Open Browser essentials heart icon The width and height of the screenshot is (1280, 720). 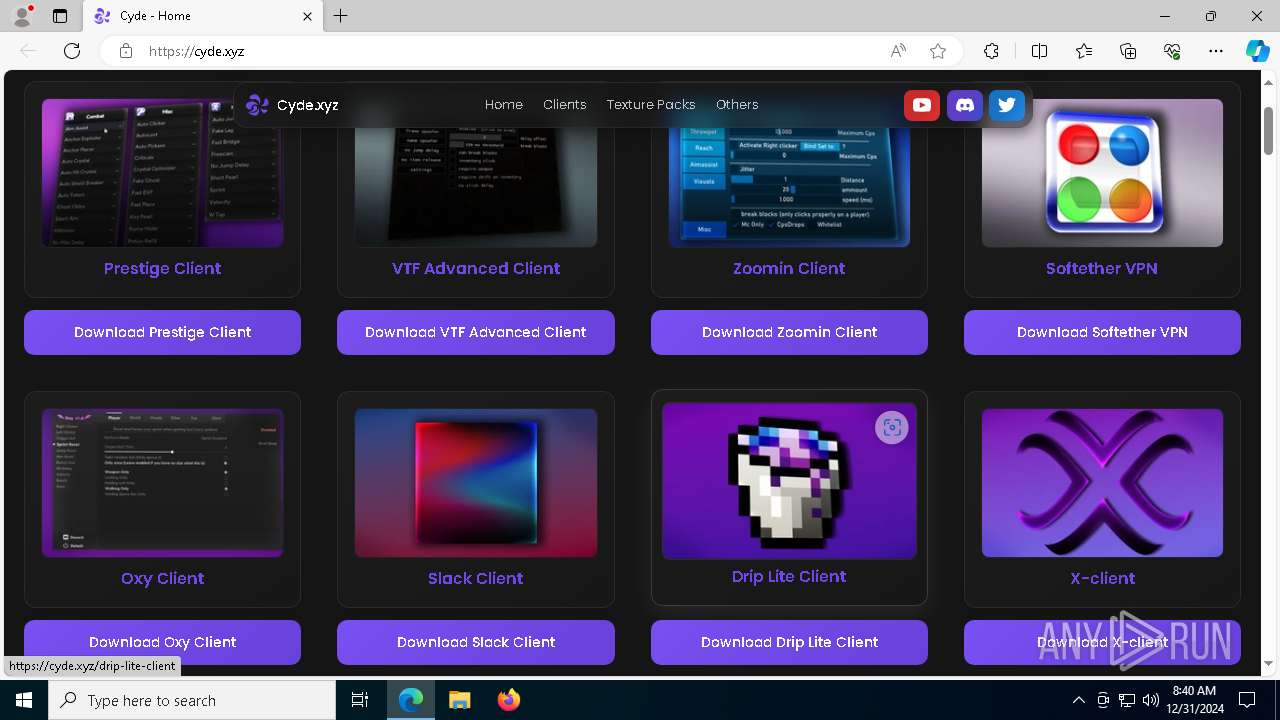point(1172,51)
